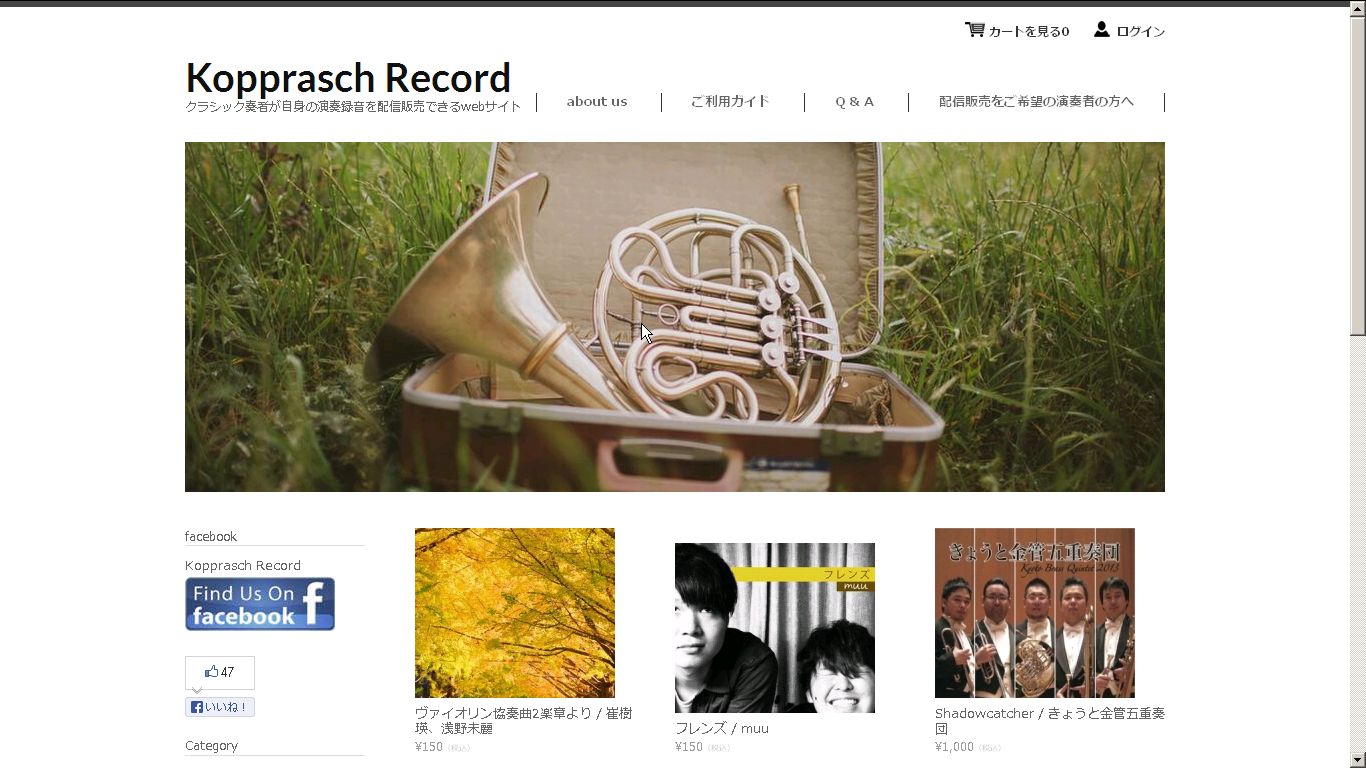Open the yellow autumn leaves album thumbnail
The image size is (1366, 768).
point(515,613)
